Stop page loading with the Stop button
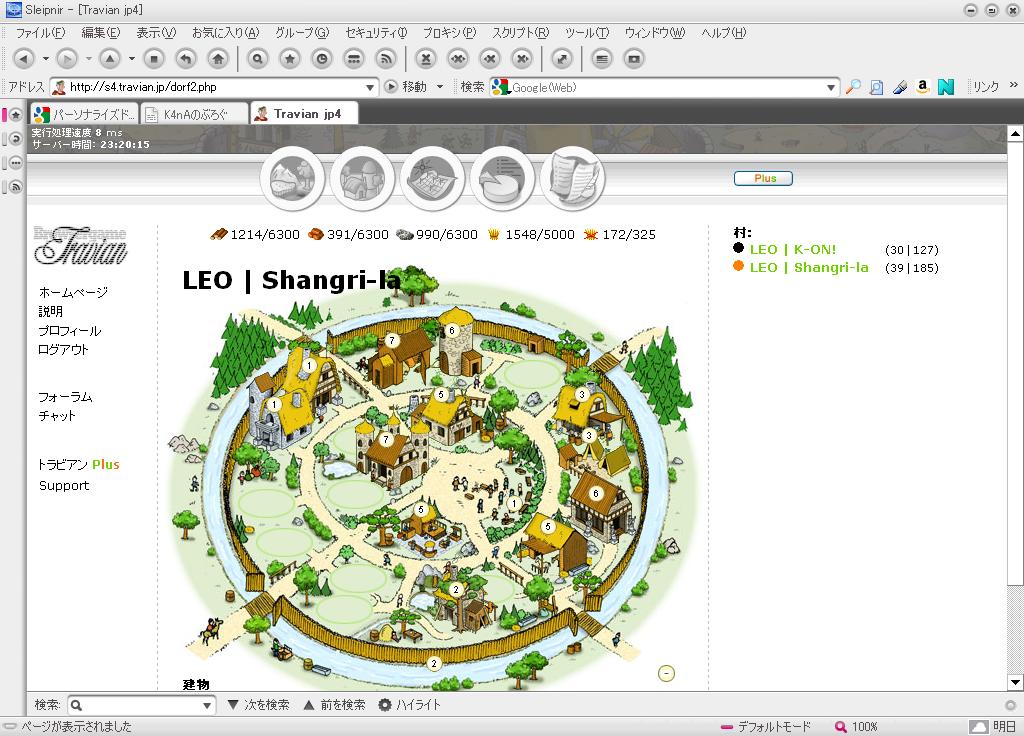Screen dimensions: 1024x736 tap(154, 59)
